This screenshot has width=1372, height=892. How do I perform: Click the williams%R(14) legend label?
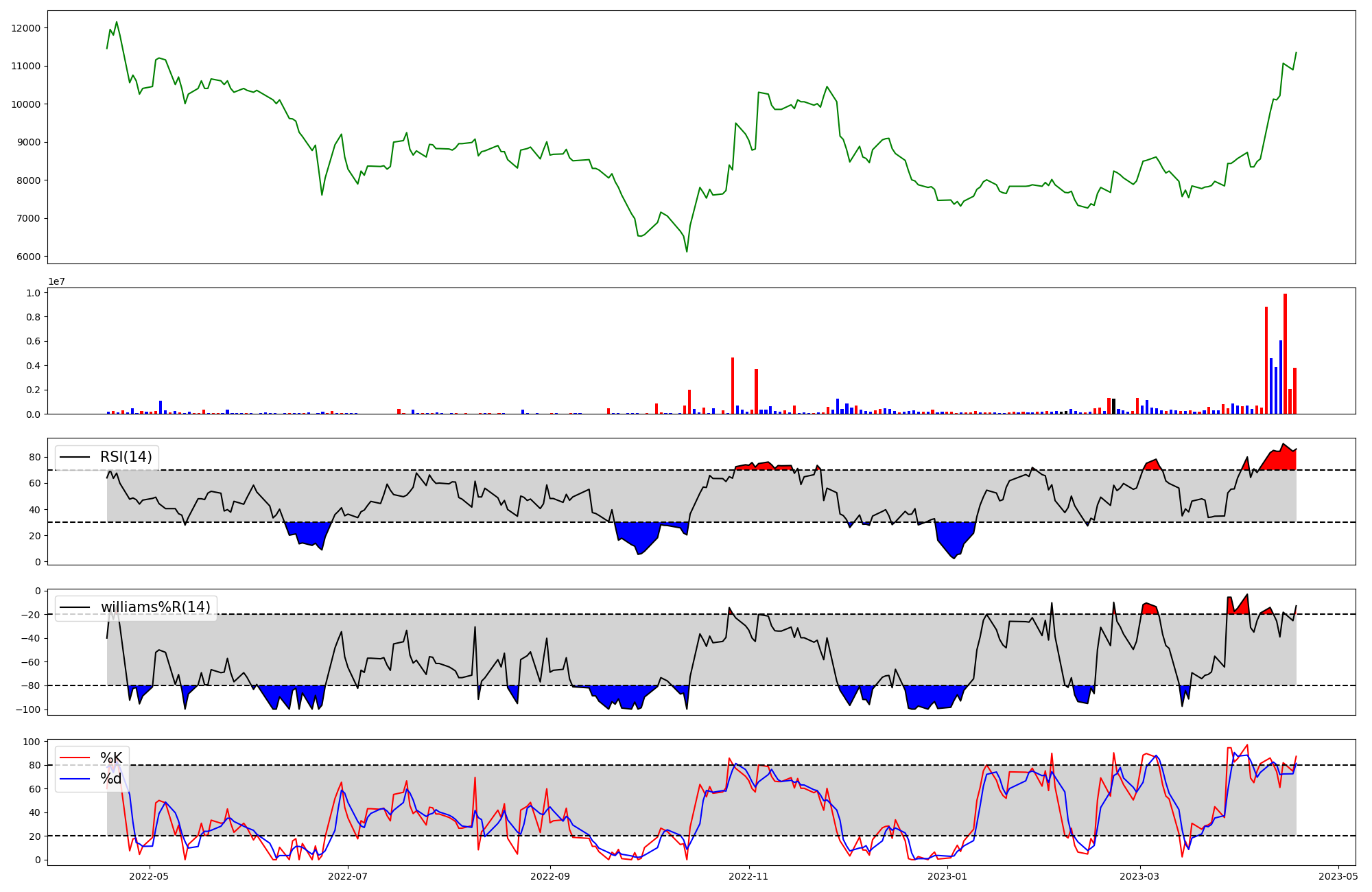pyautogui.click(x=155, y=607)
